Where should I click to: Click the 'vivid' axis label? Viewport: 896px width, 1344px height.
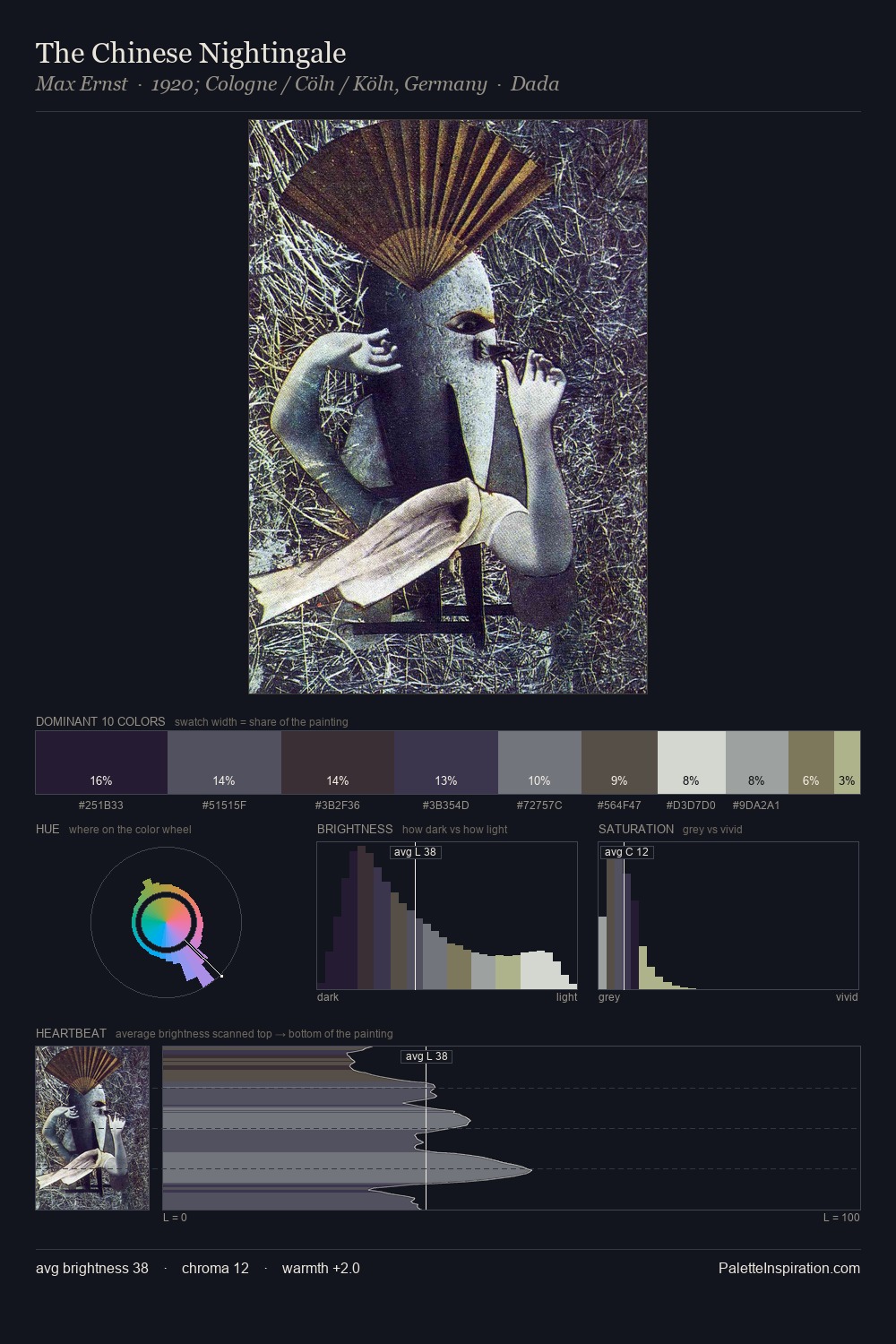point(847,996)
